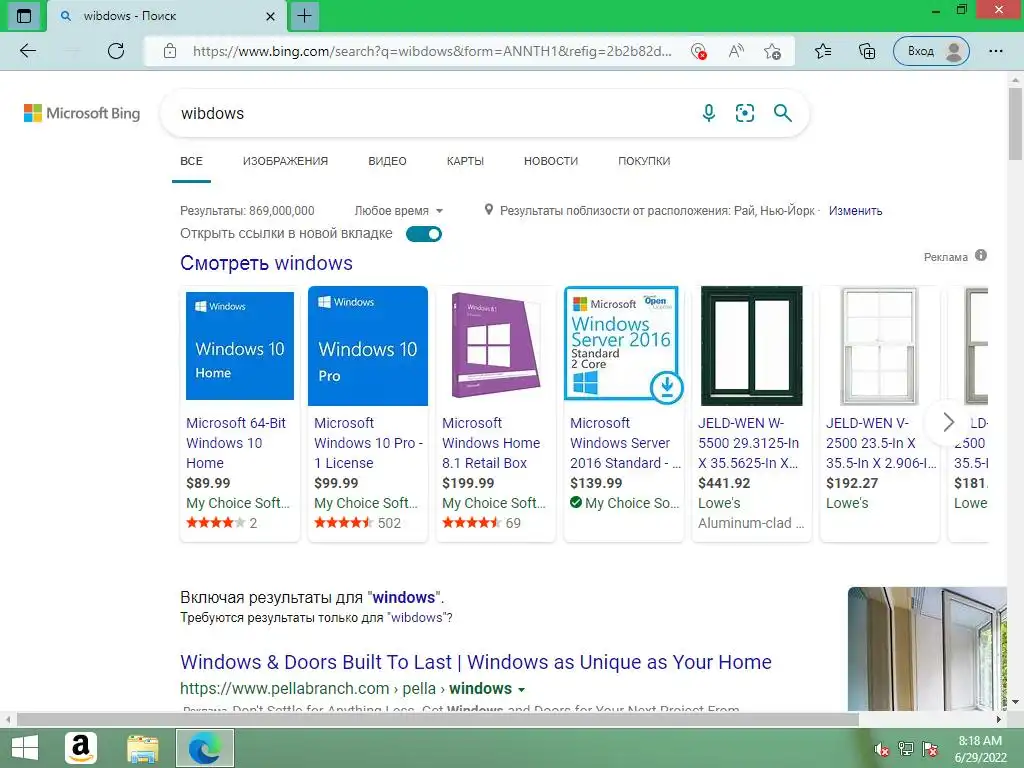This screenshot has width=1024, height=768.
Task: Click the $441.92 price
Action: pos(724,483)
